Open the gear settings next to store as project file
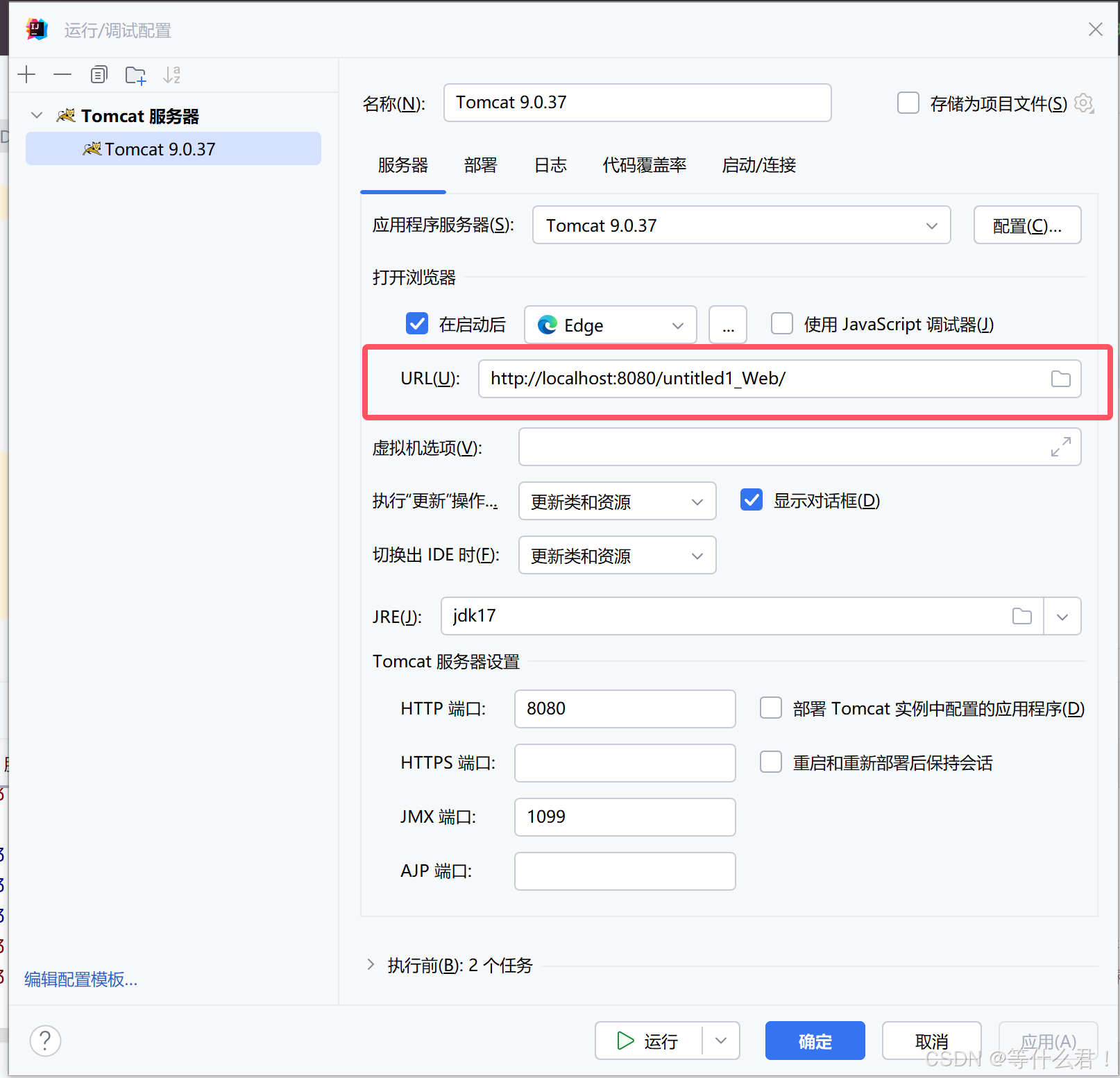 point(1084,103)
